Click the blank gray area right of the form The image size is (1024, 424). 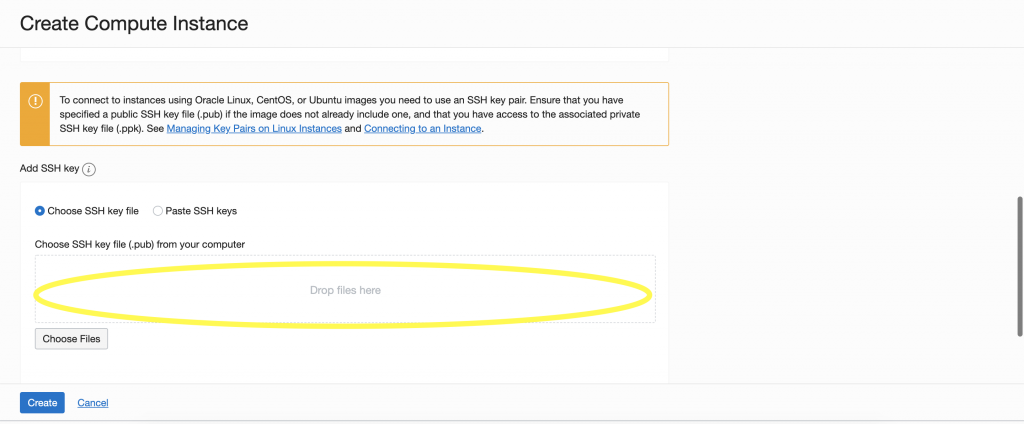(x=841, y=216)
